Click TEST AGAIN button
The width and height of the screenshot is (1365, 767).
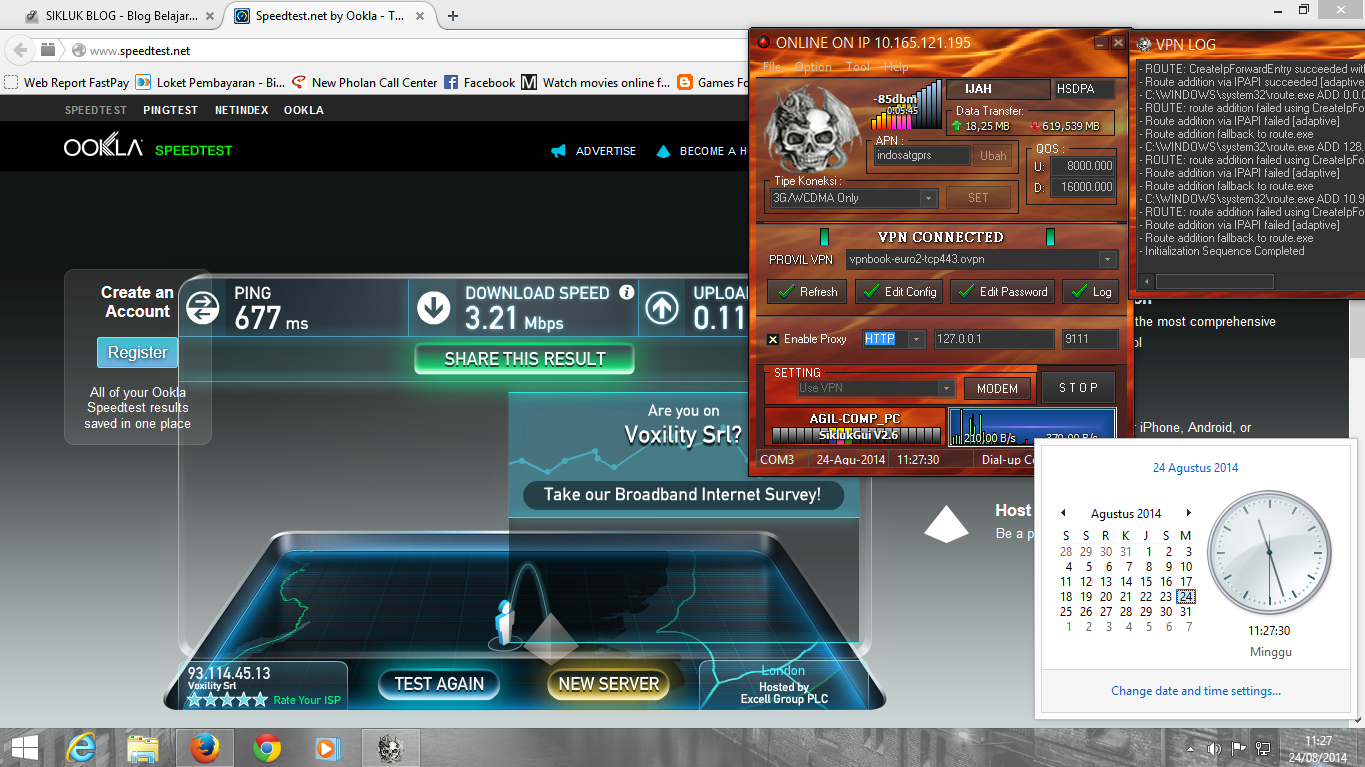(x=440, y=684)
